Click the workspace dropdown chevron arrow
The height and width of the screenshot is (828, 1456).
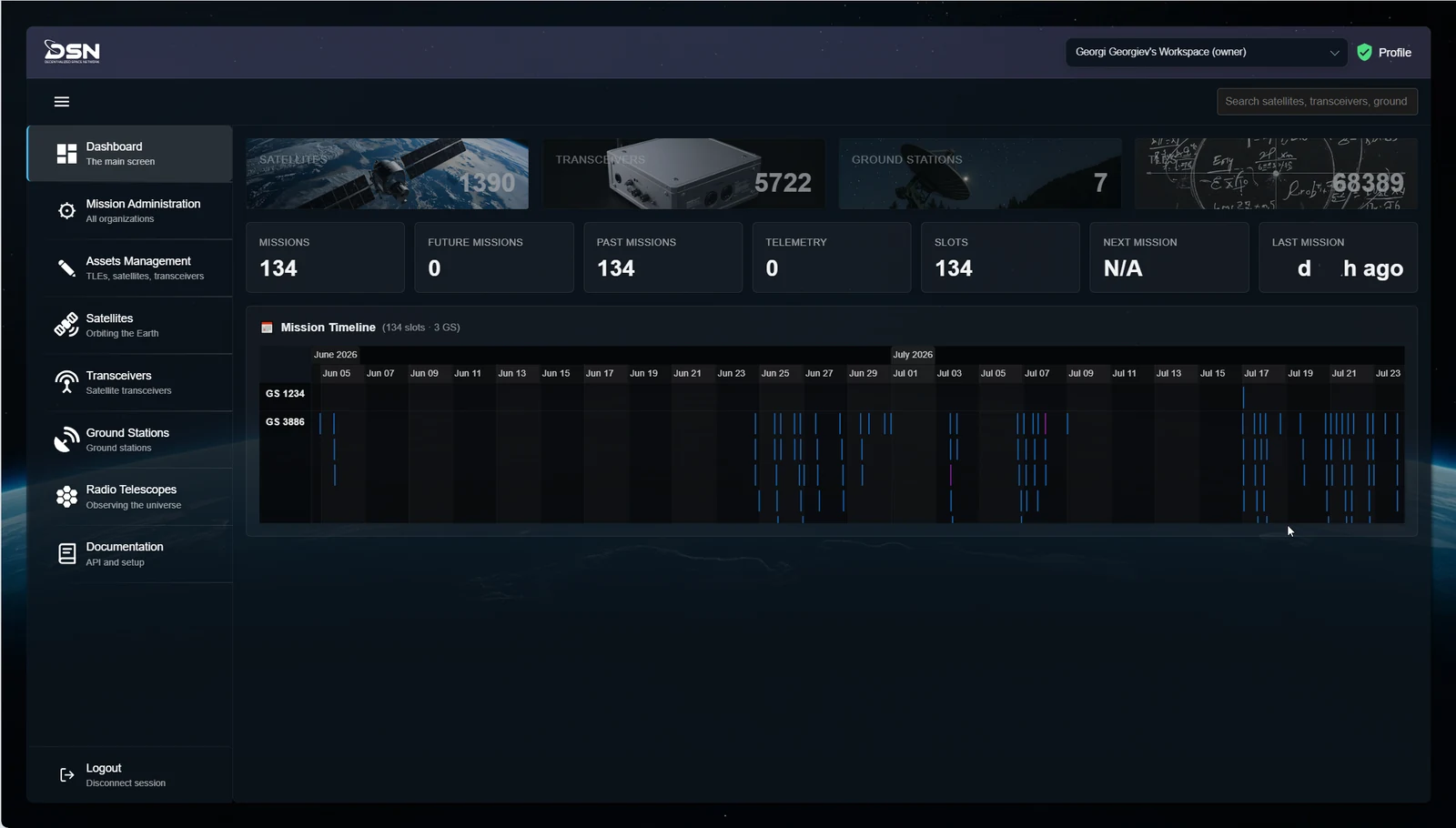[1334, 53]
